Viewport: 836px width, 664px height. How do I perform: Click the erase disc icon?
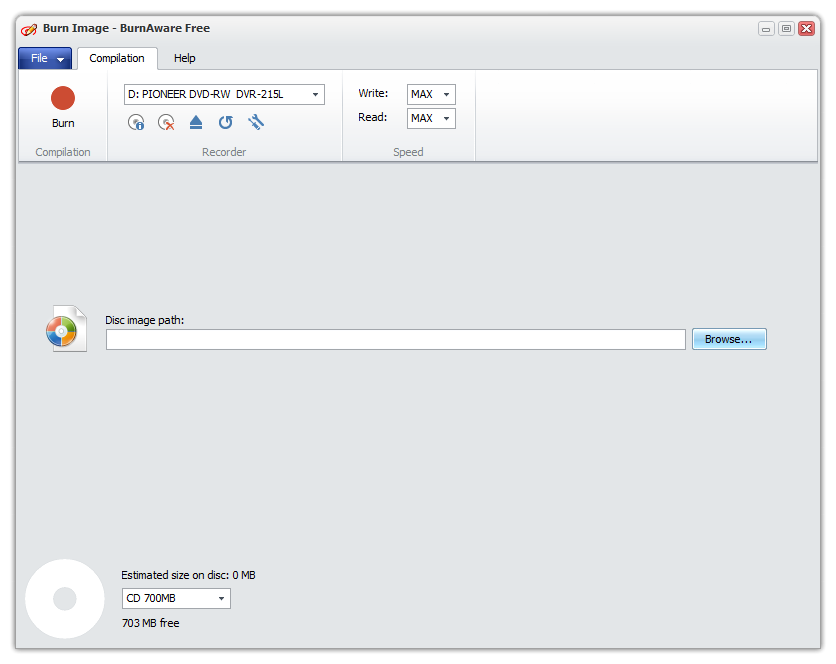(x=166, y=123)
